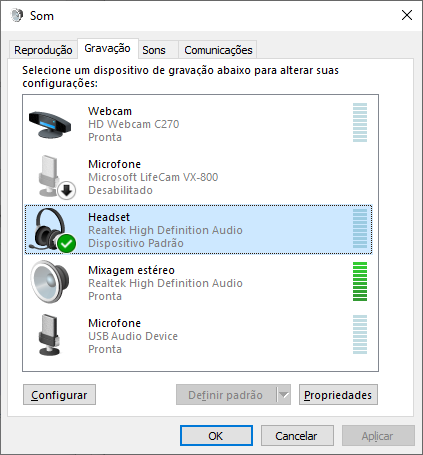
Task: Select the Realtek High Definition Audio Headset row
Action: pos(198,230)
